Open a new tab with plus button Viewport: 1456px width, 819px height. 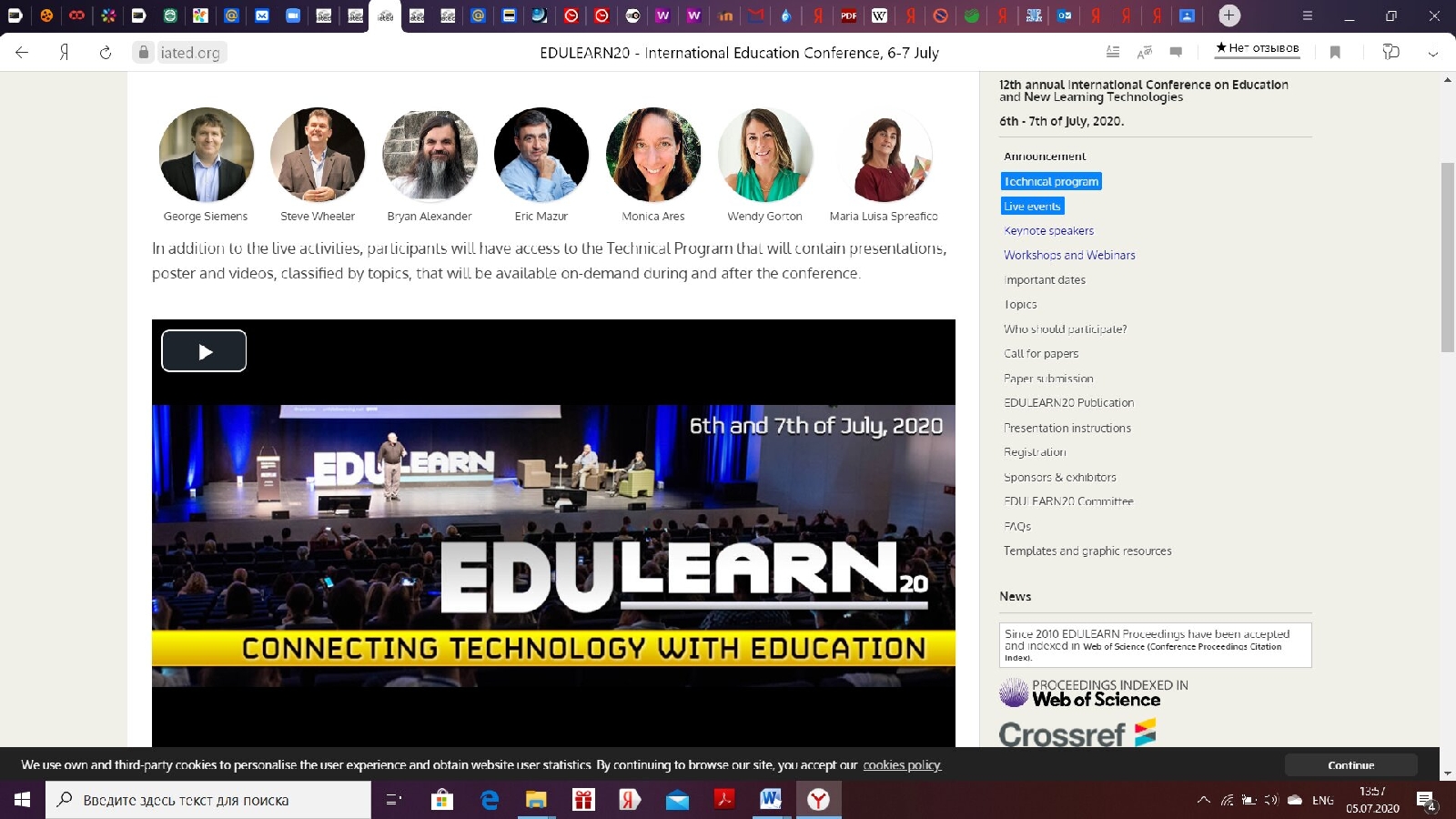(x=1228, y=15)
